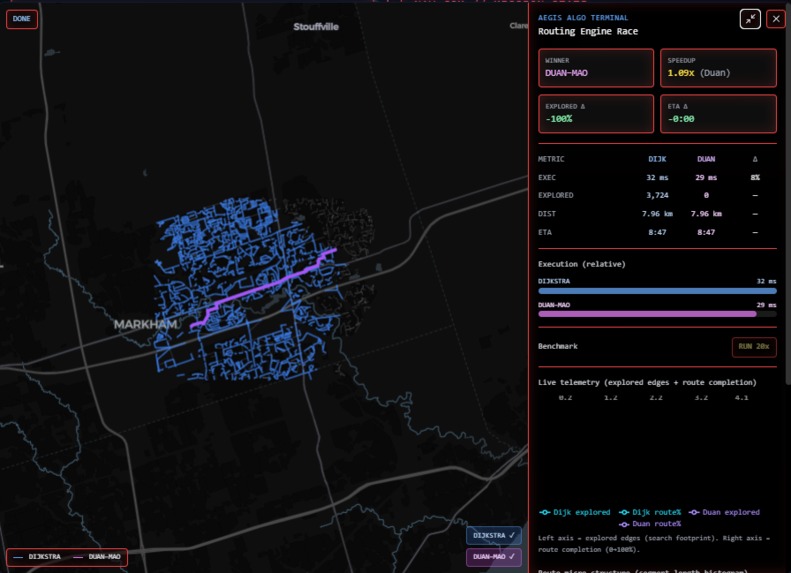Click DIJKSTRA entry in map legend

(x=38, y=556)
